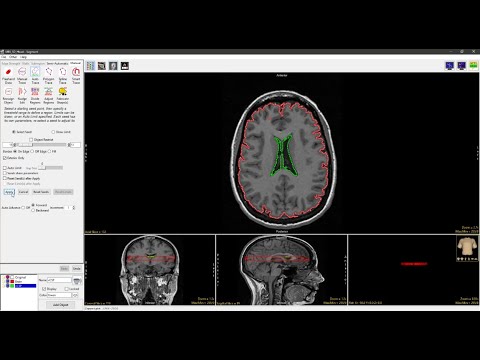Switch to the first tab left of Semi-Automatic
This screenshot has height=360, width=480.
click(x=38, y=63)
